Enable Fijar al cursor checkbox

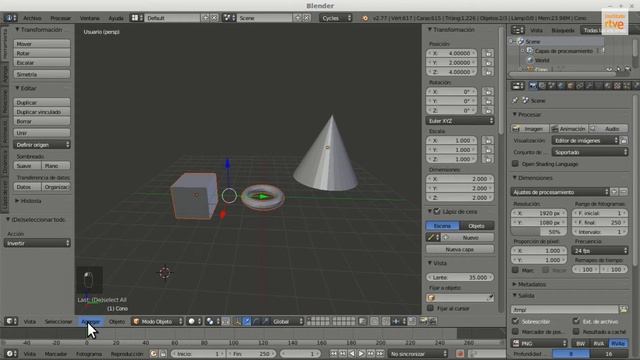click(430, 308)
